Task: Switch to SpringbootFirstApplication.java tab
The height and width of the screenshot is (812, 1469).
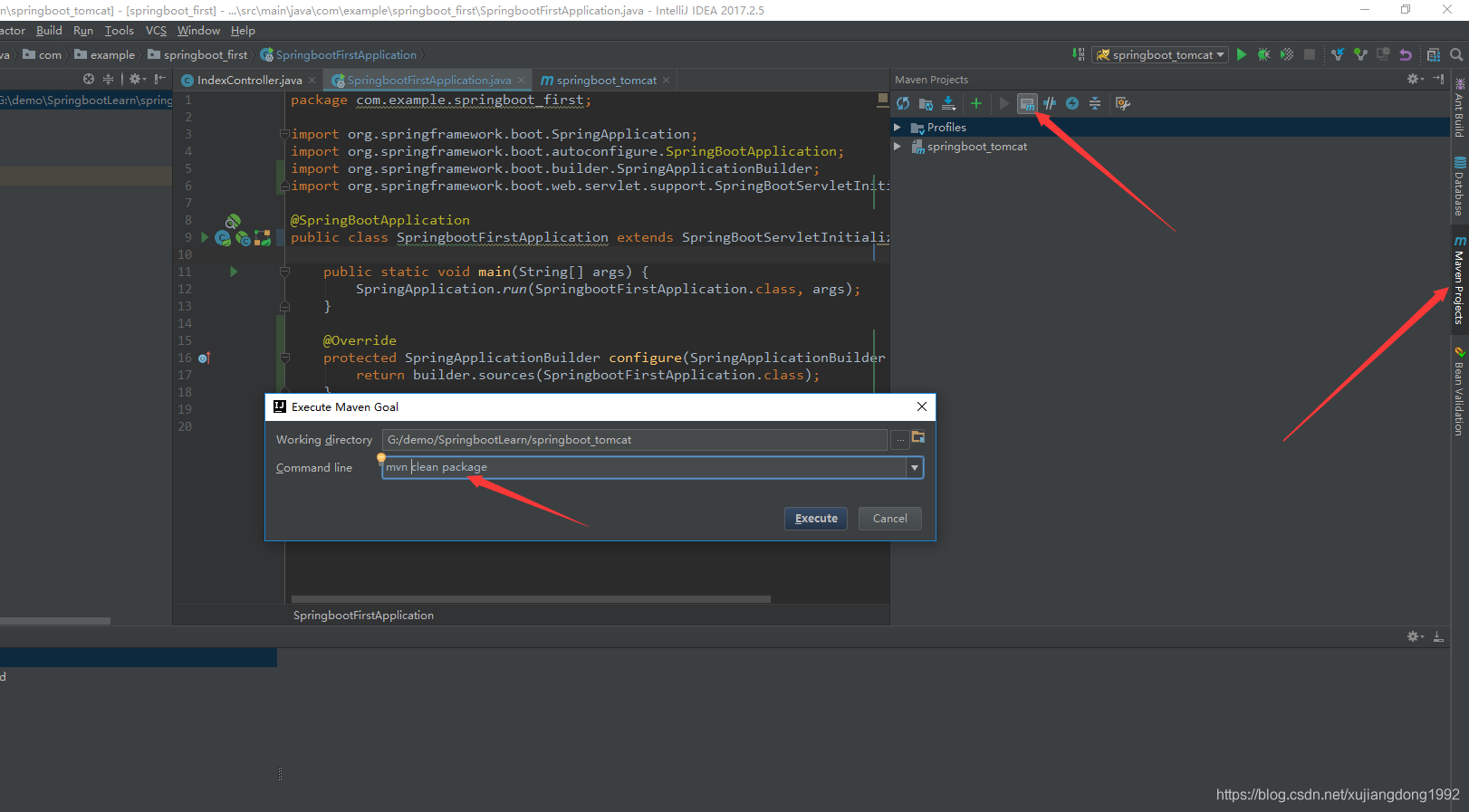Action: [x=427, y=81]
